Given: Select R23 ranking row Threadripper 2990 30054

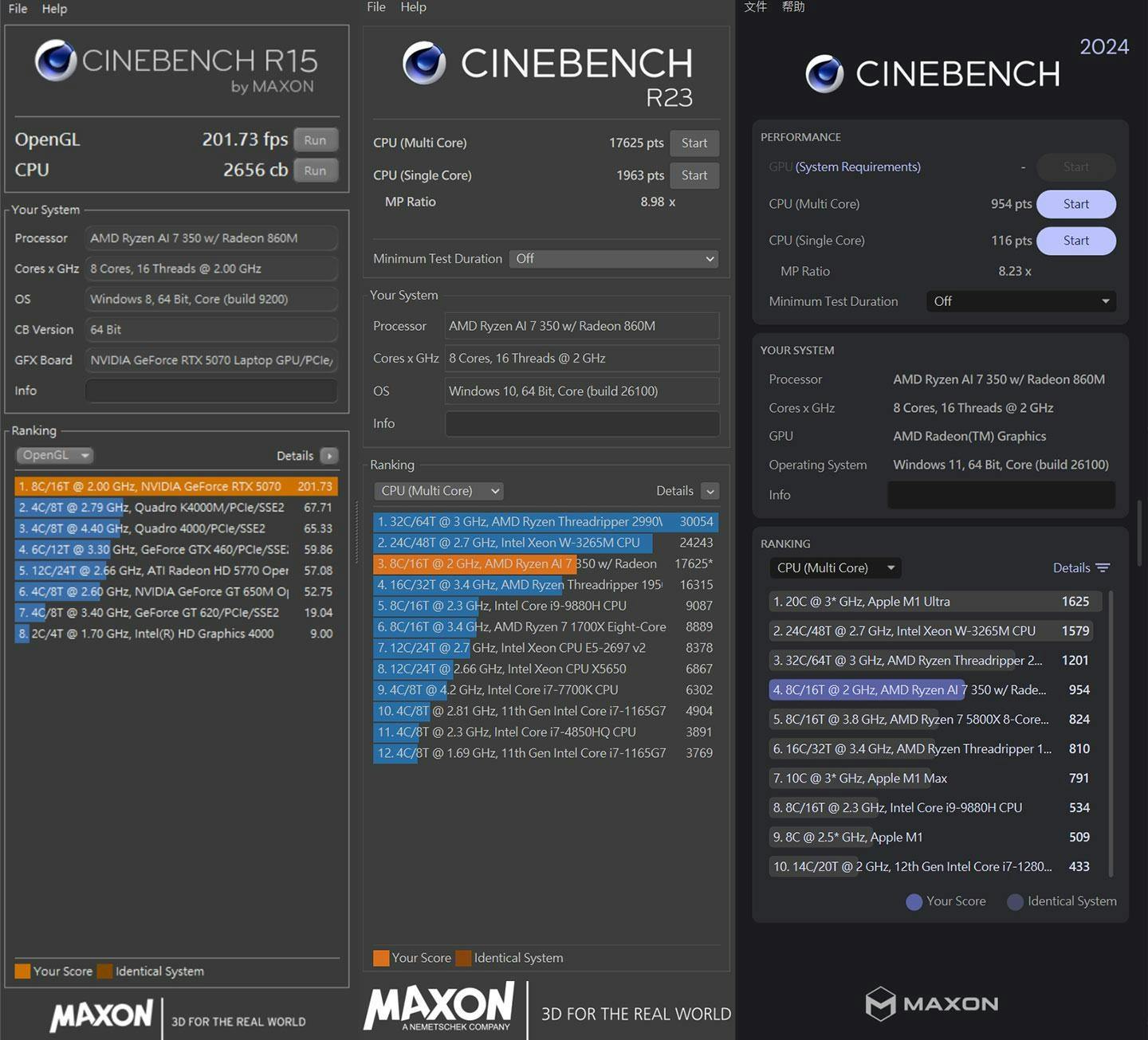Looking at the screenshot, I should pos(546,522).
